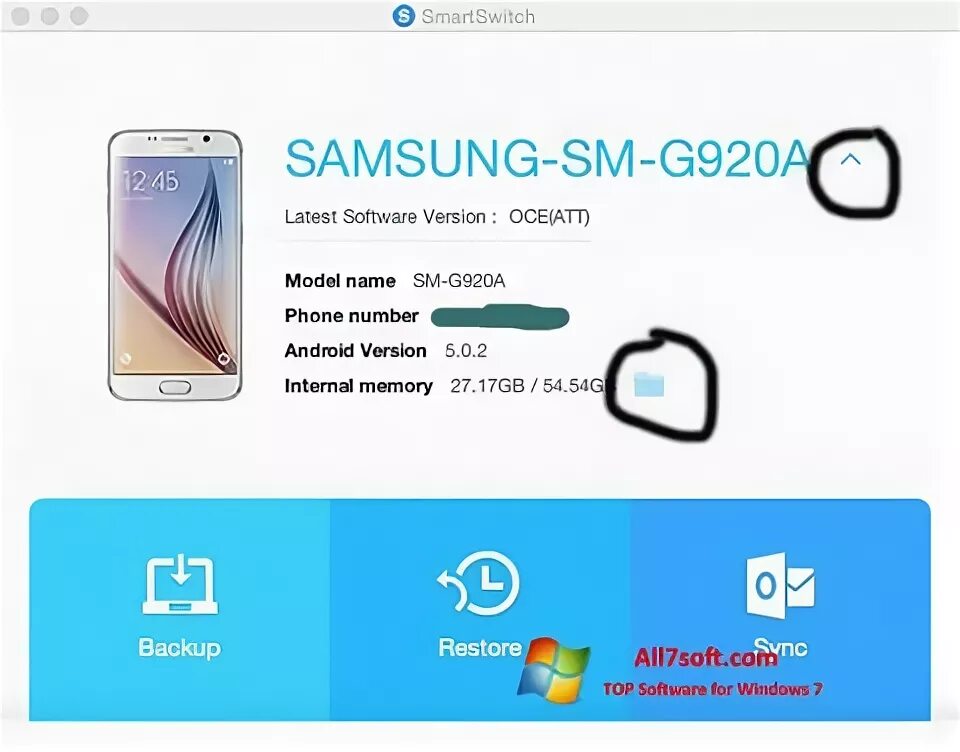Click the Restore clock arrow icon
Image resolution: width=960 pixels, height=752 pixels.
[478, 584]
